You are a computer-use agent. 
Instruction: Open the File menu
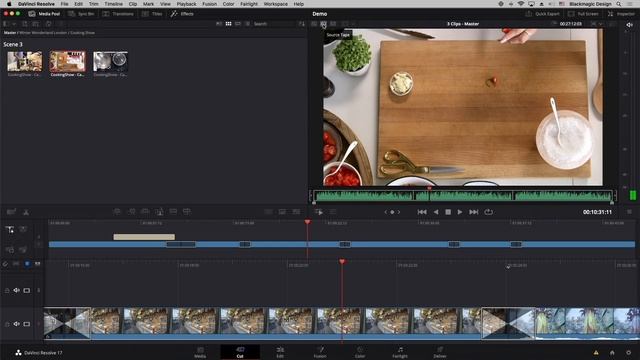click(64, 4)
